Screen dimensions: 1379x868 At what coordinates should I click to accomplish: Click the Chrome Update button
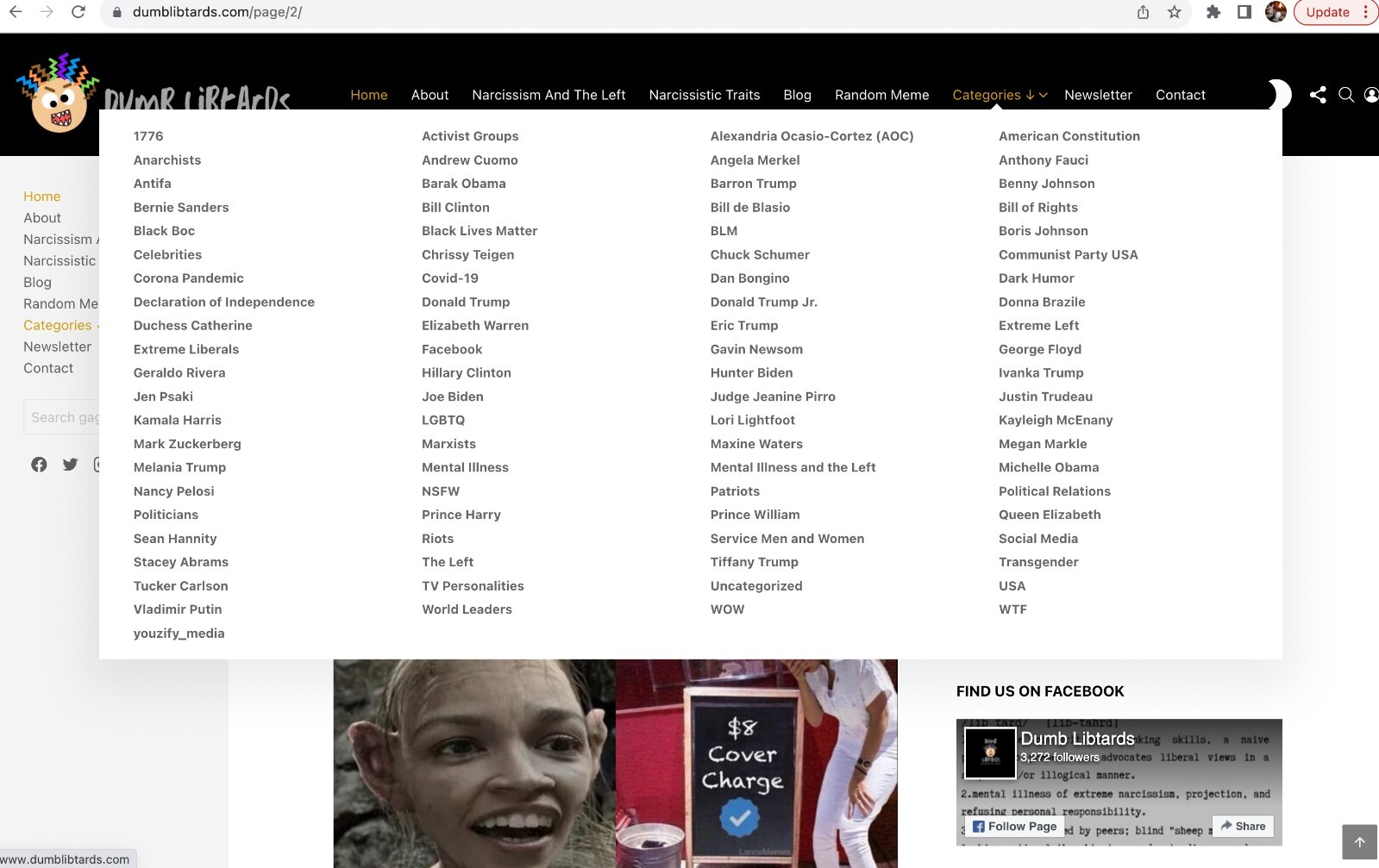[1336, 12]
